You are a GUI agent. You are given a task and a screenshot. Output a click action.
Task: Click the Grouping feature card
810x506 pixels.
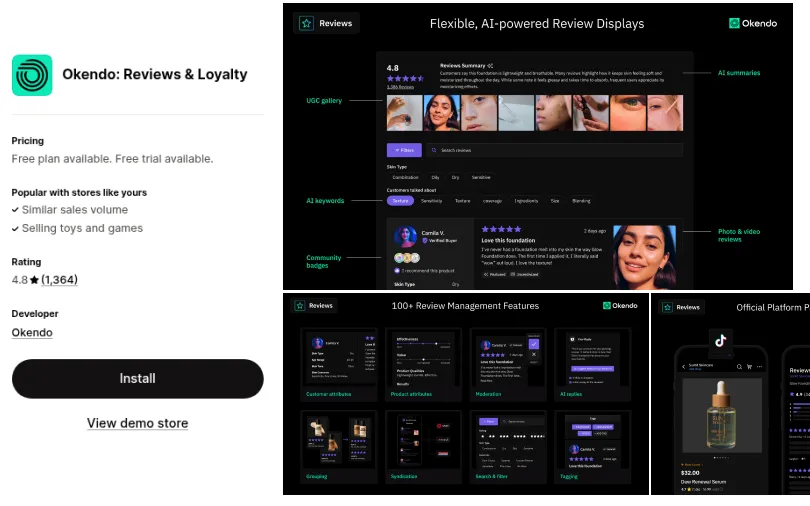338,447
